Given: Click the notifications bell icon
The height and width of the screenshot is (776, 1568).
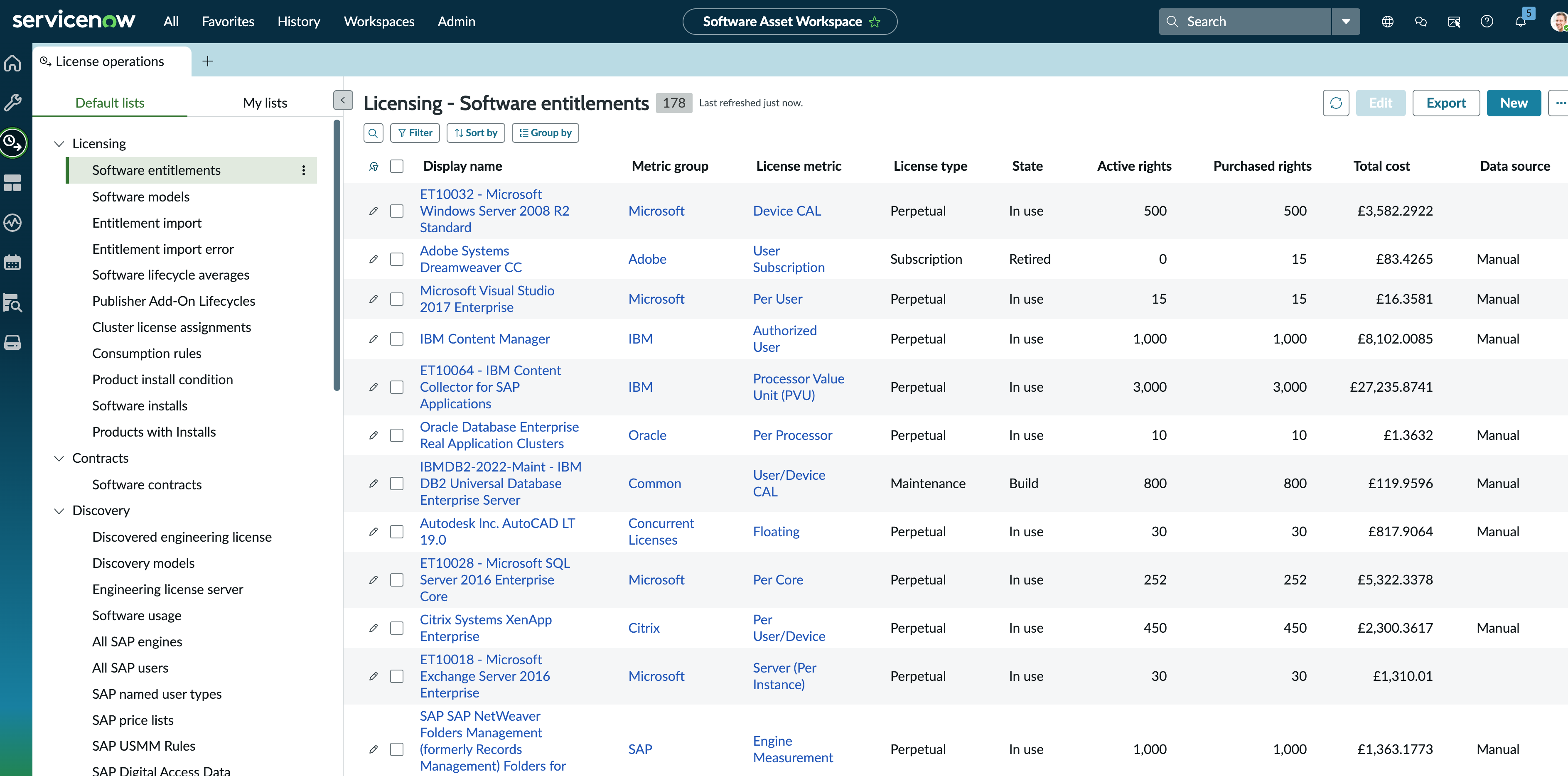Looking at the screenshot, I should coord(1520,22).
